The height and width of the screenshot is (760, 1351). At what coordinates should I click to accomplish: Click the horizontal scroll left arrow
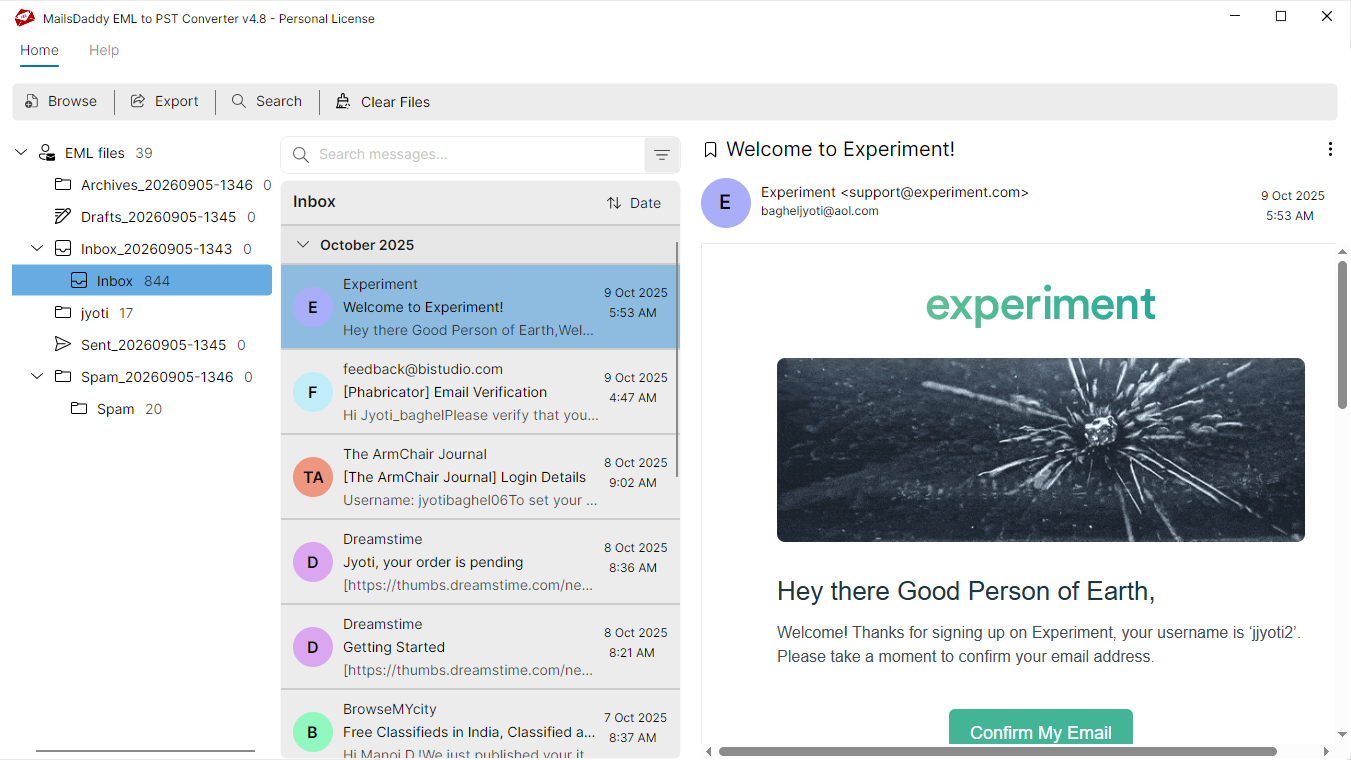710,751
